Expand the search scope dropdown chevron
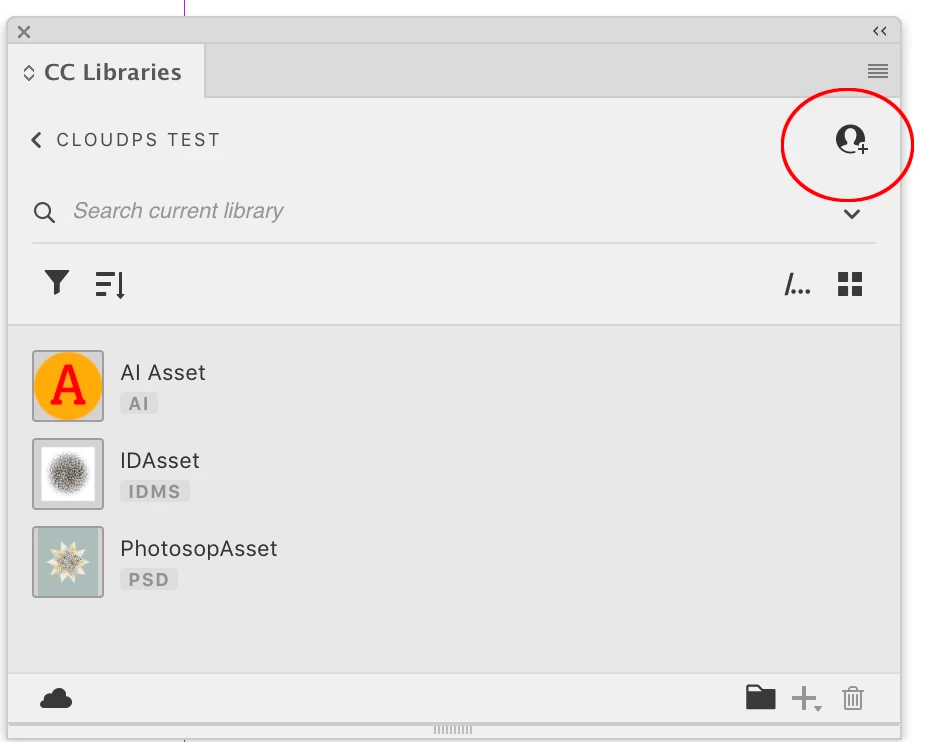 tap(852, 214)
